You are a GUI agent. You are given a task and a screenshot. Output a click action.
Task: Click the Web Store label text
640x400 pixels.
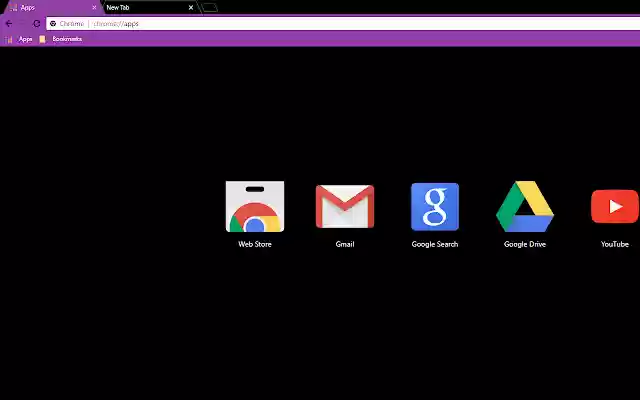click(x=255, y=244)
